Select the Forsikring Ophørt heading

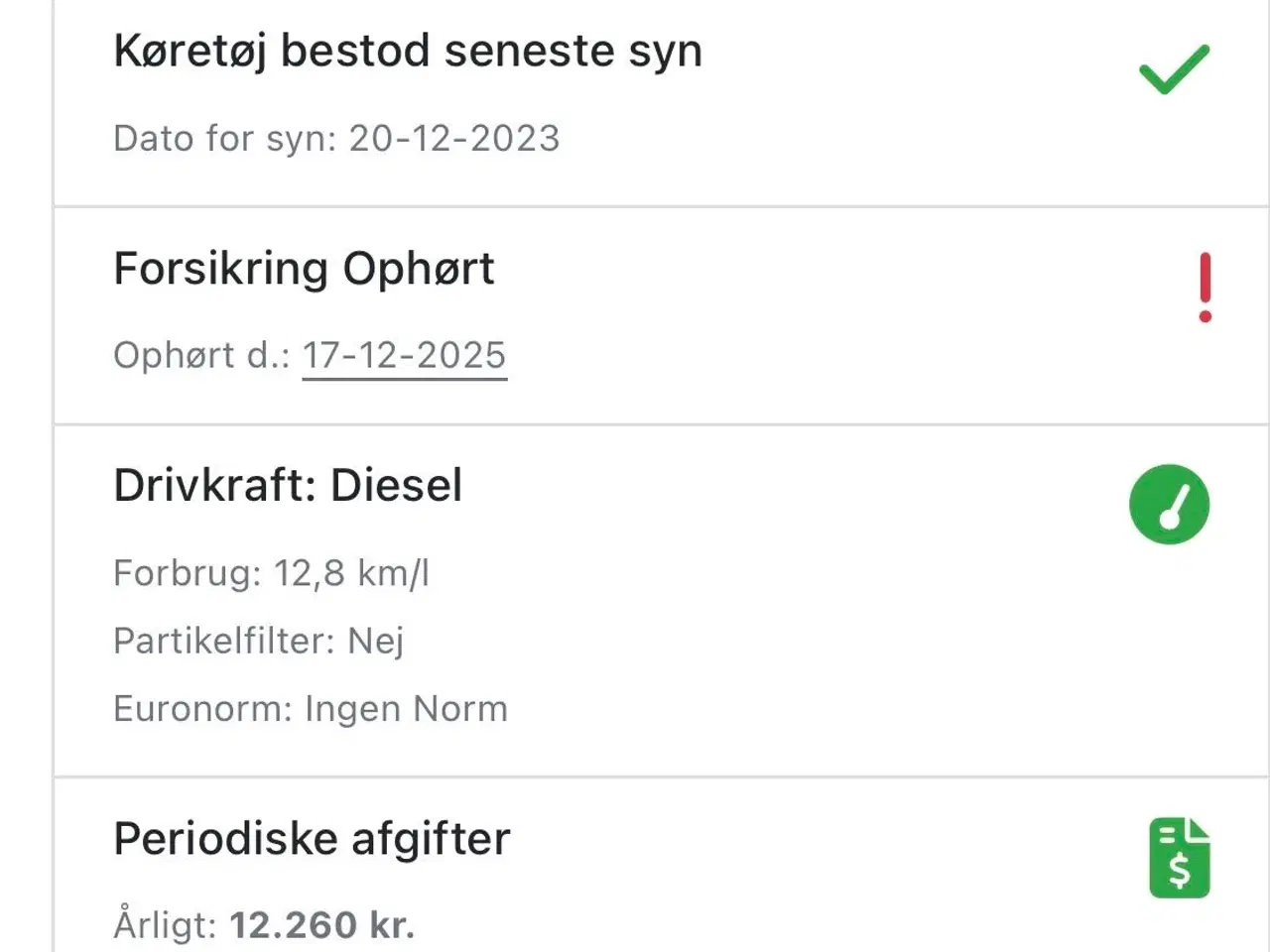point(304,269)
